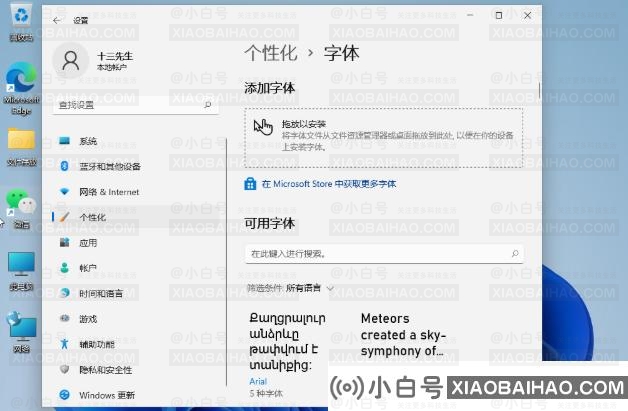628x411 pixels.
Task: Open the globe clock icon for 时间和语言
Action: [x=64, y=293]
